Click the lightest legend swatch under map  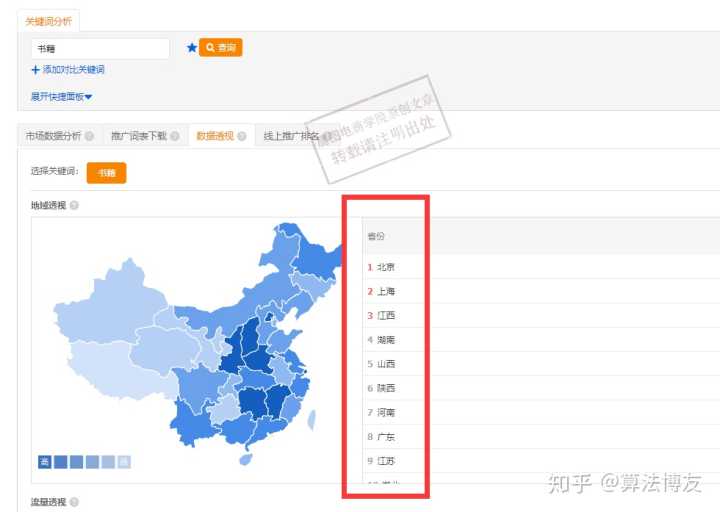[x=124, y=461]
